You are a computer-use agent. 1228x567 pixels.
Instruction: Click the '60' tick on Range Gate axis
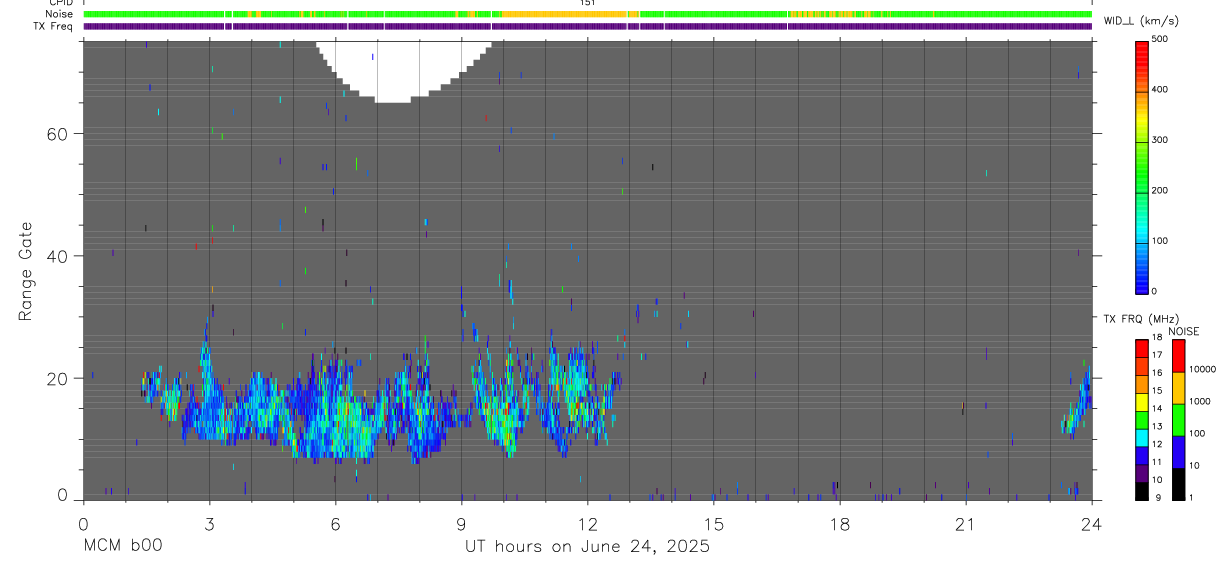click(57, 134)
